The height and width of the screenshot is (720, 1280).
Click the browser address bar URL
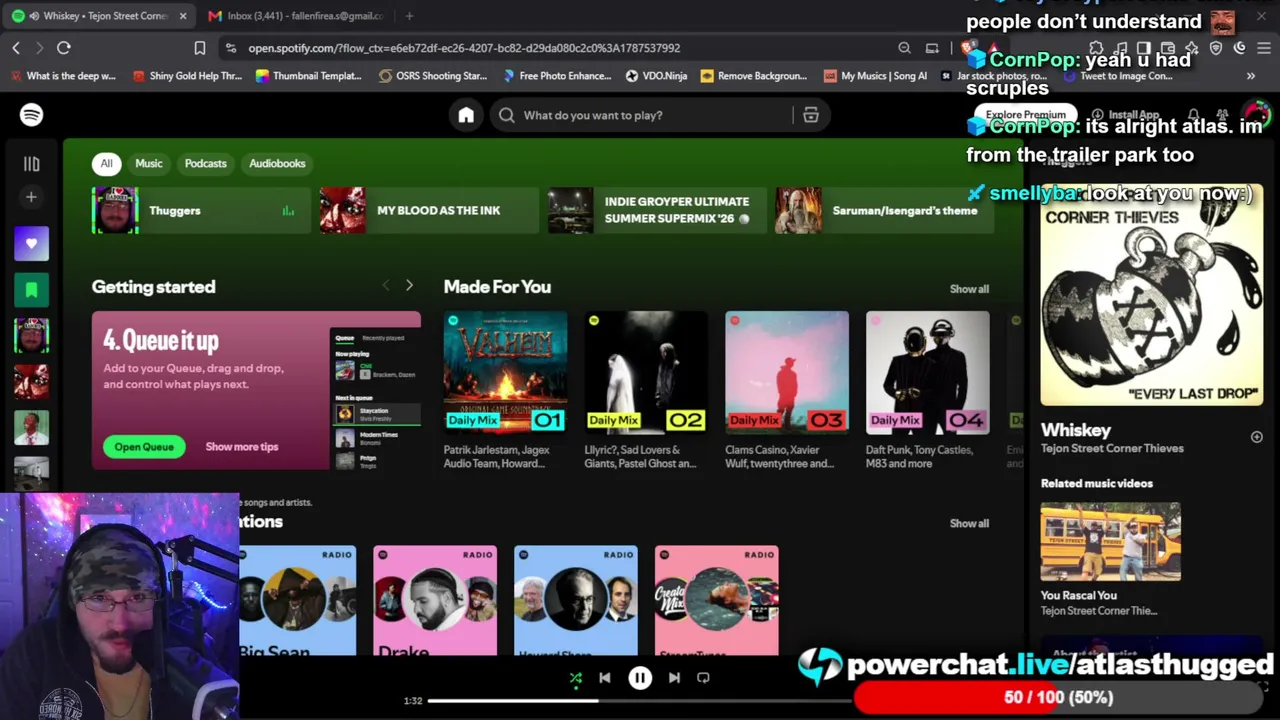[464, 48]
